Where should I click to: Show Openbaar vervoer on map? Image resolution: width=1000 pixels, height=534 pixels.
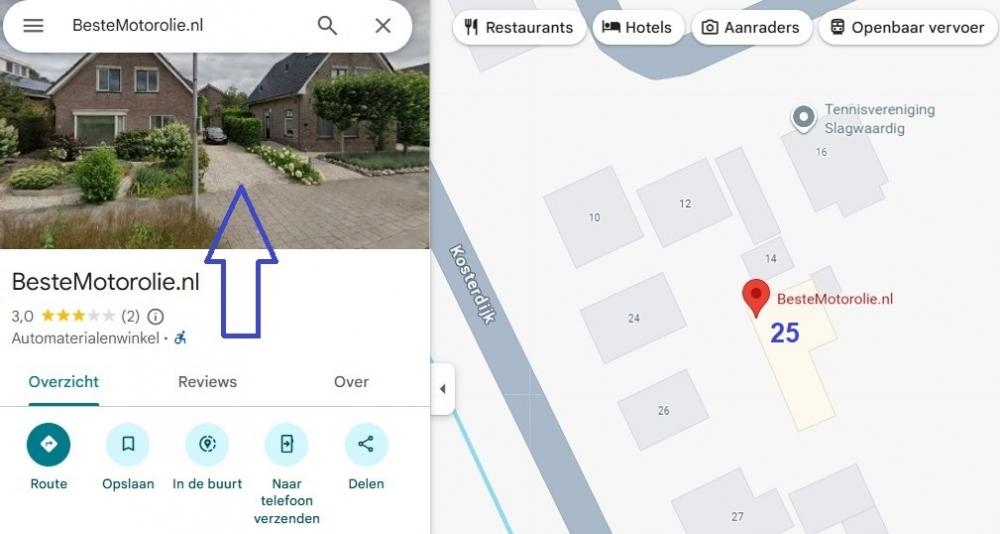[x=908, y=27]
